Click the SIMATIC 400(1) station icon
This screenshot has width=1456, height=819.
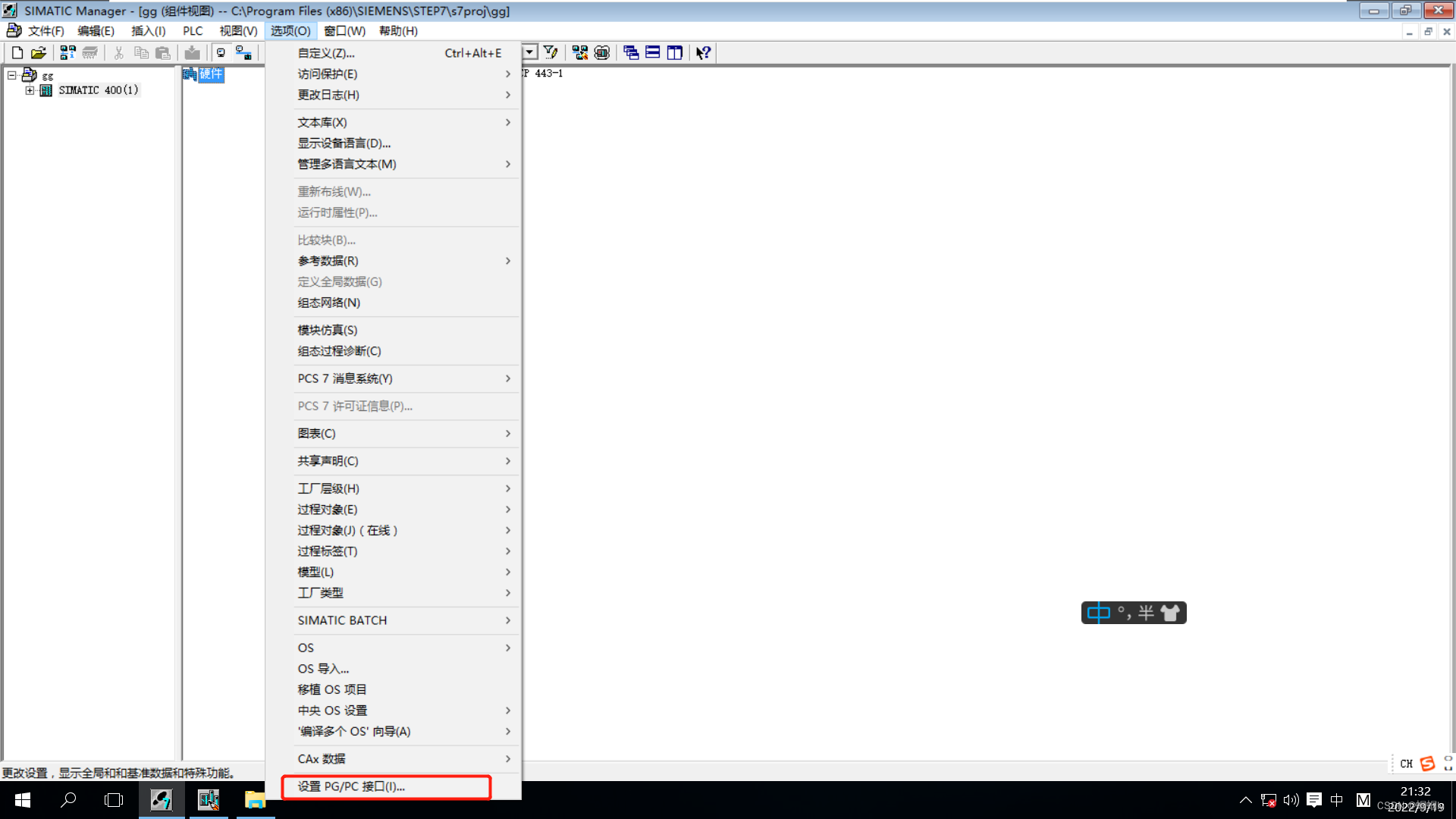click(x=45, y=90)
